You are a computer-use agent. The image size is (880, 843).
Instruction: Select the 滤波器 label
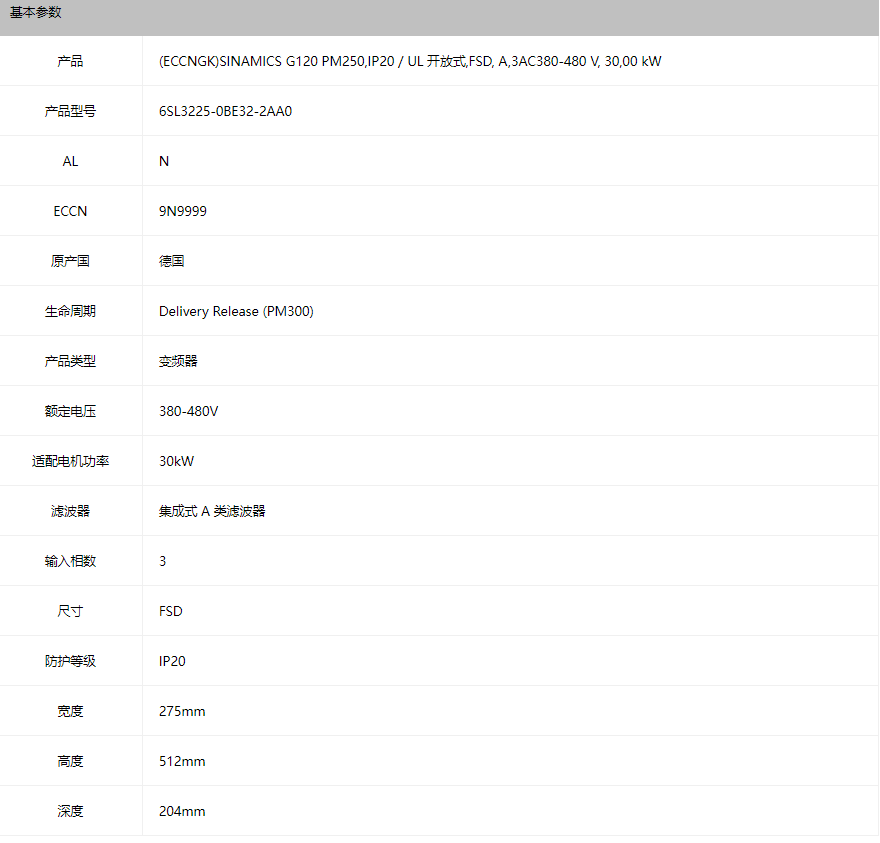(70, 511)
